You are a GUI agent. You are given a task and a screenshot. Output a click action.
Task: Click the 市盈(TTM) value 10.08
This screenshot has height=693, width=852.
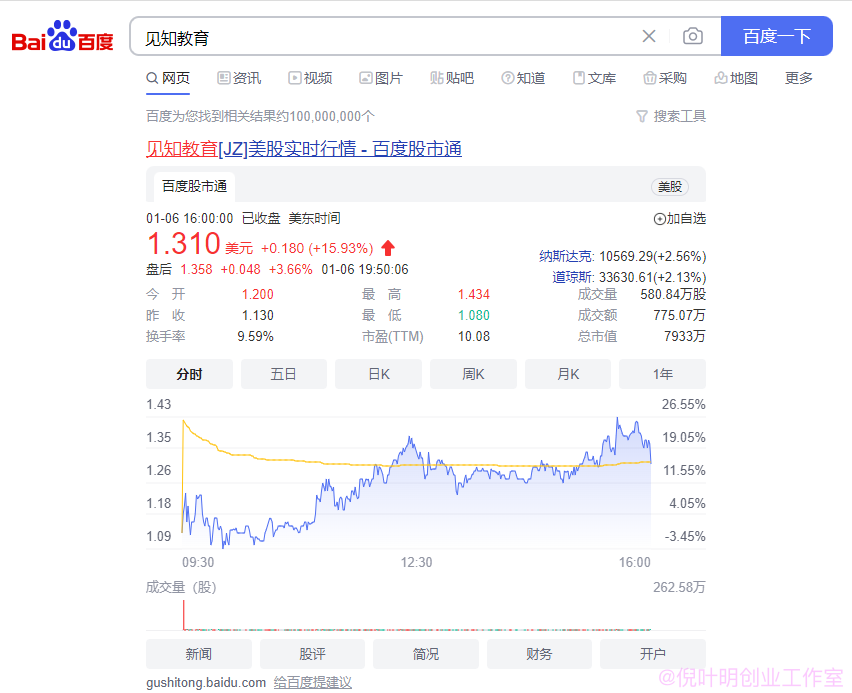coord(474,336)
